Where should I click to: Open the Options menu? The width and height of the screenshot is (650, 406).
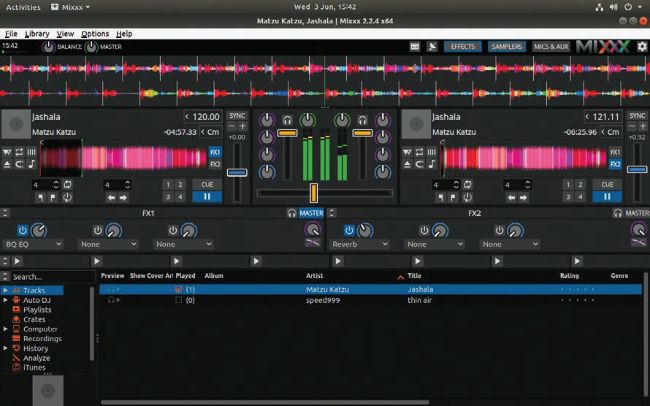pos(95,34)
